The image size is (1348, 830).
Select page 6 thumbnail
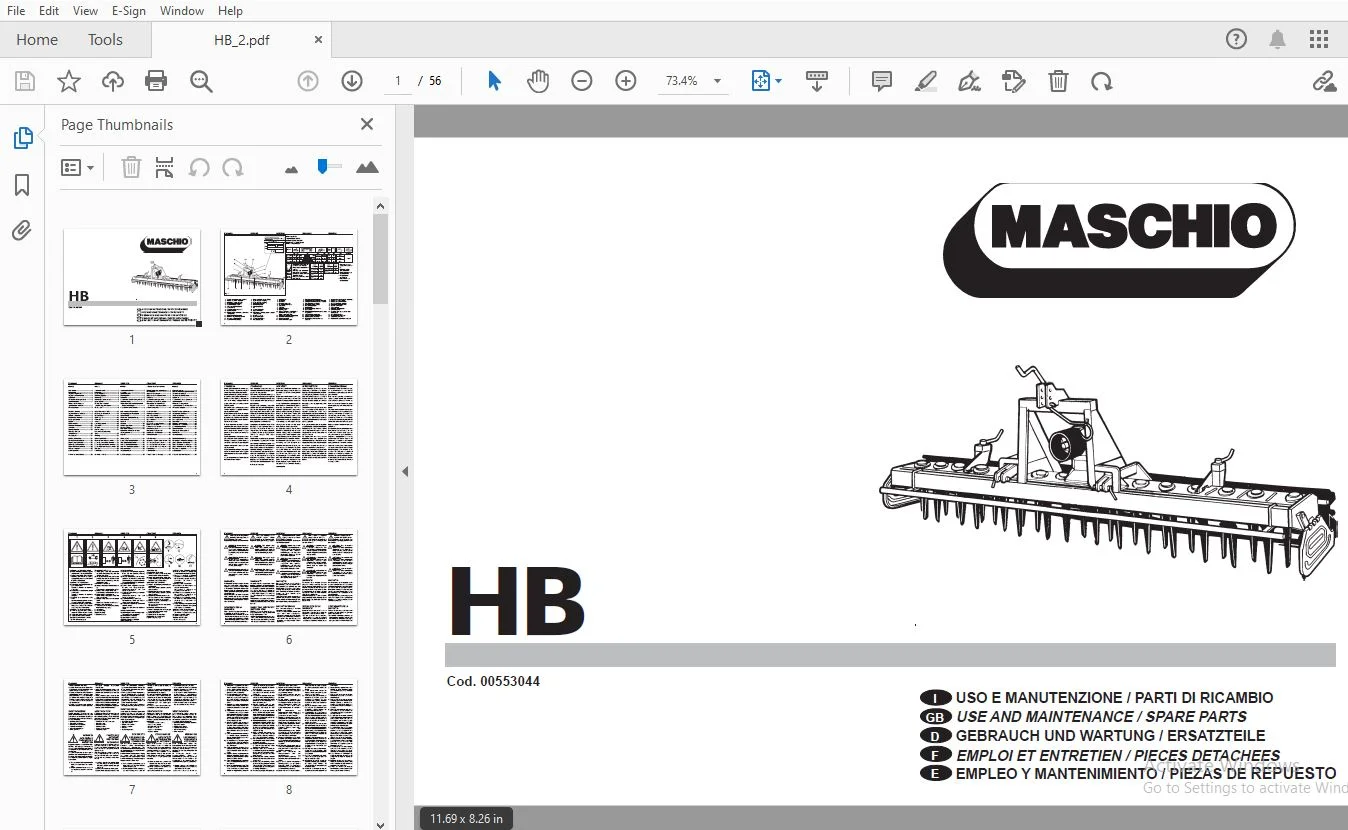coord(289,577)
